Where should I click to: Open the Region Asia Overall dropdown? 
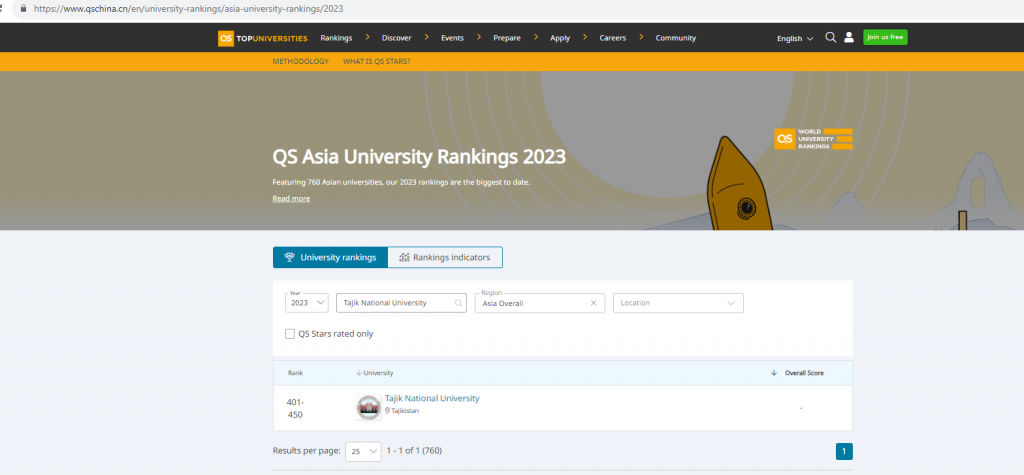pos(539,303)
